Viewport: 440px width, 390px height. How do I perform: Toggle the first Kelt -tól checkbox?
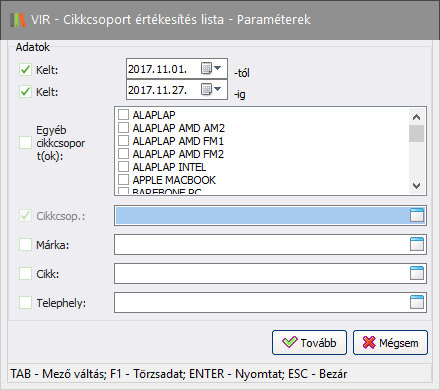(25, 70)
